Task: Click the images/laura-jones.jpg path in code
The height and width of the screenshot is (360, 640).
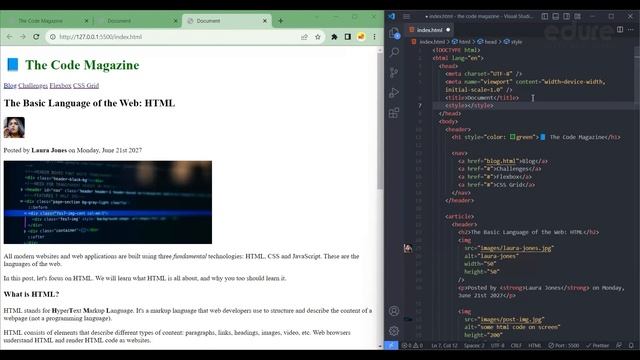Action: 516,248
